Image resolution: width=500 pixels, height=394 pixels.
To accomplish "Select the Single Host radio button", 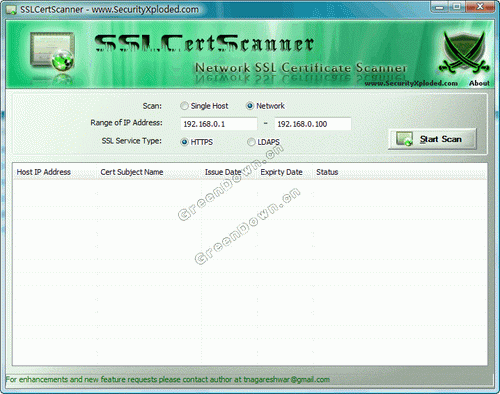I will tap(184, 106).
